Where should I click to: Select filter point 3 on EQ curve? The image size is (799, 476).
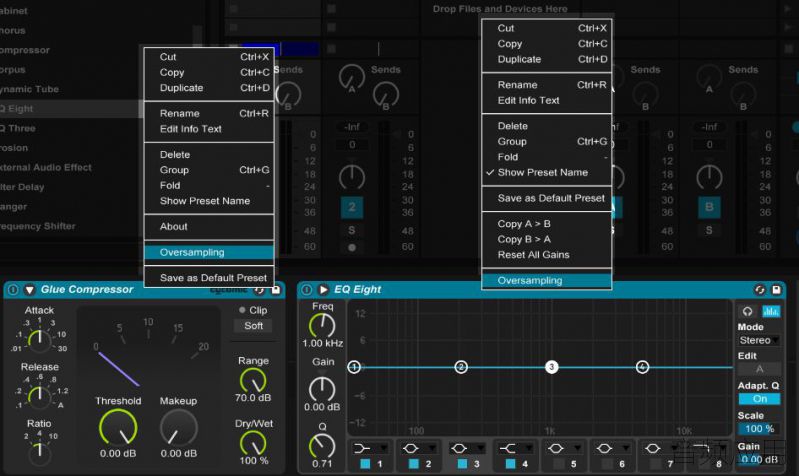click(551, 367)
